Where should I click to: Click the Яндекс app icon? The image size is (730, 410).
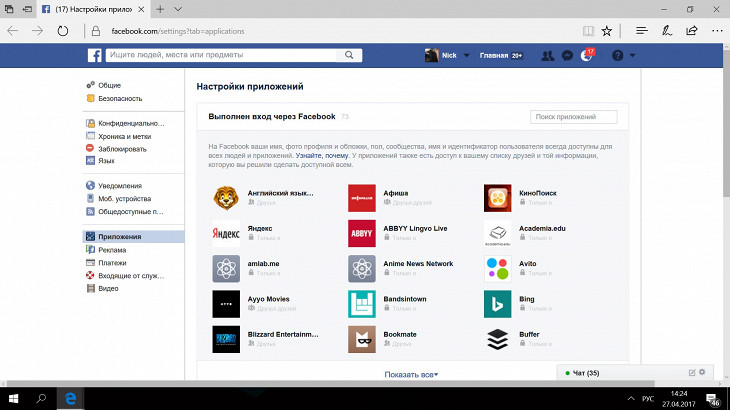point(226,233)
